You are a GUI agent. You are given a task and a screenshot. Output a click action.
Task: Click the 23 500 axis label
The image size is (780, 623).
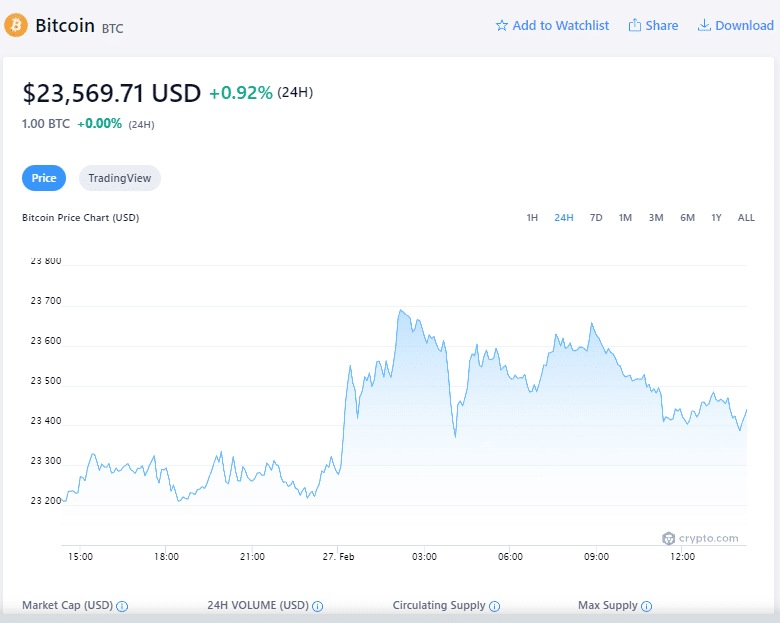tap(46, 381)
